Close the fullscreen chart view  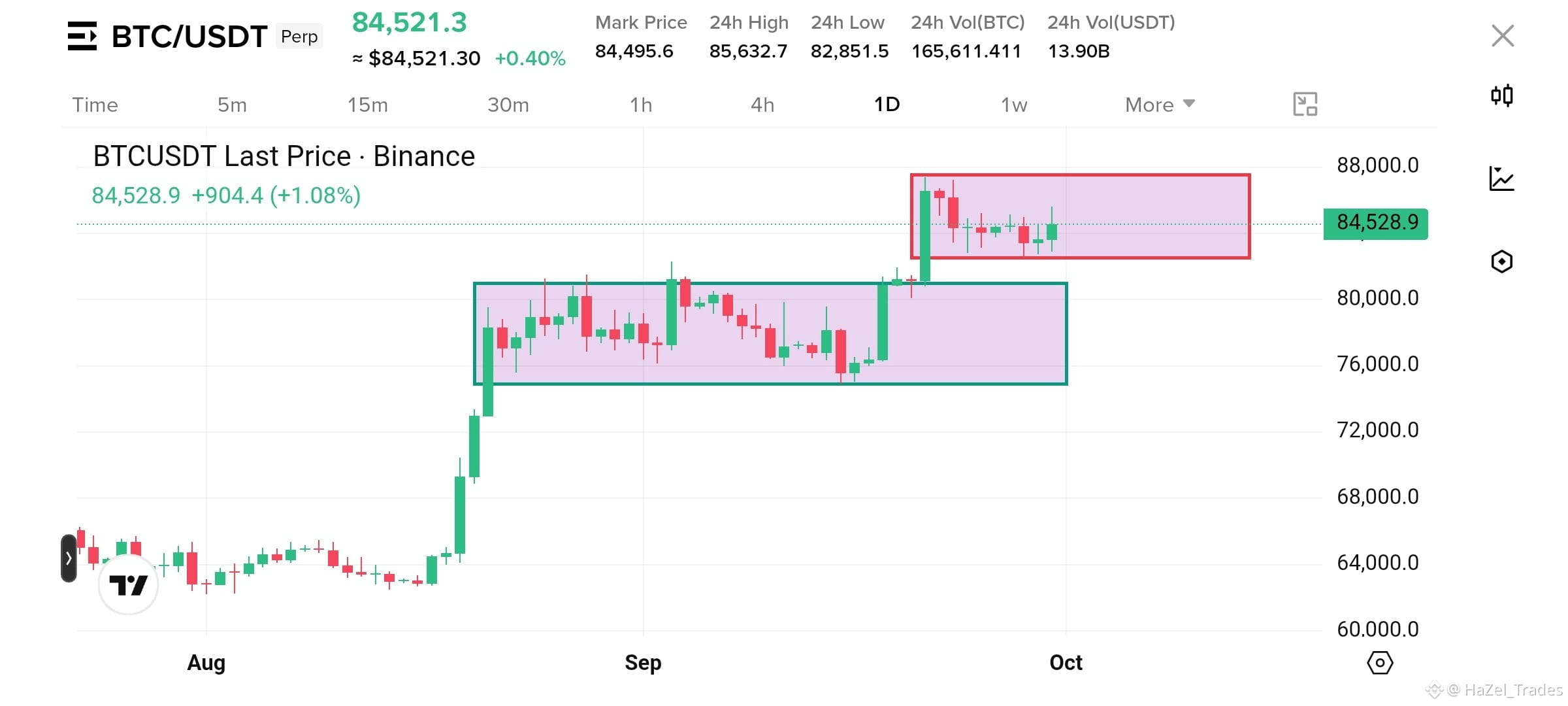coord(1503,35)
